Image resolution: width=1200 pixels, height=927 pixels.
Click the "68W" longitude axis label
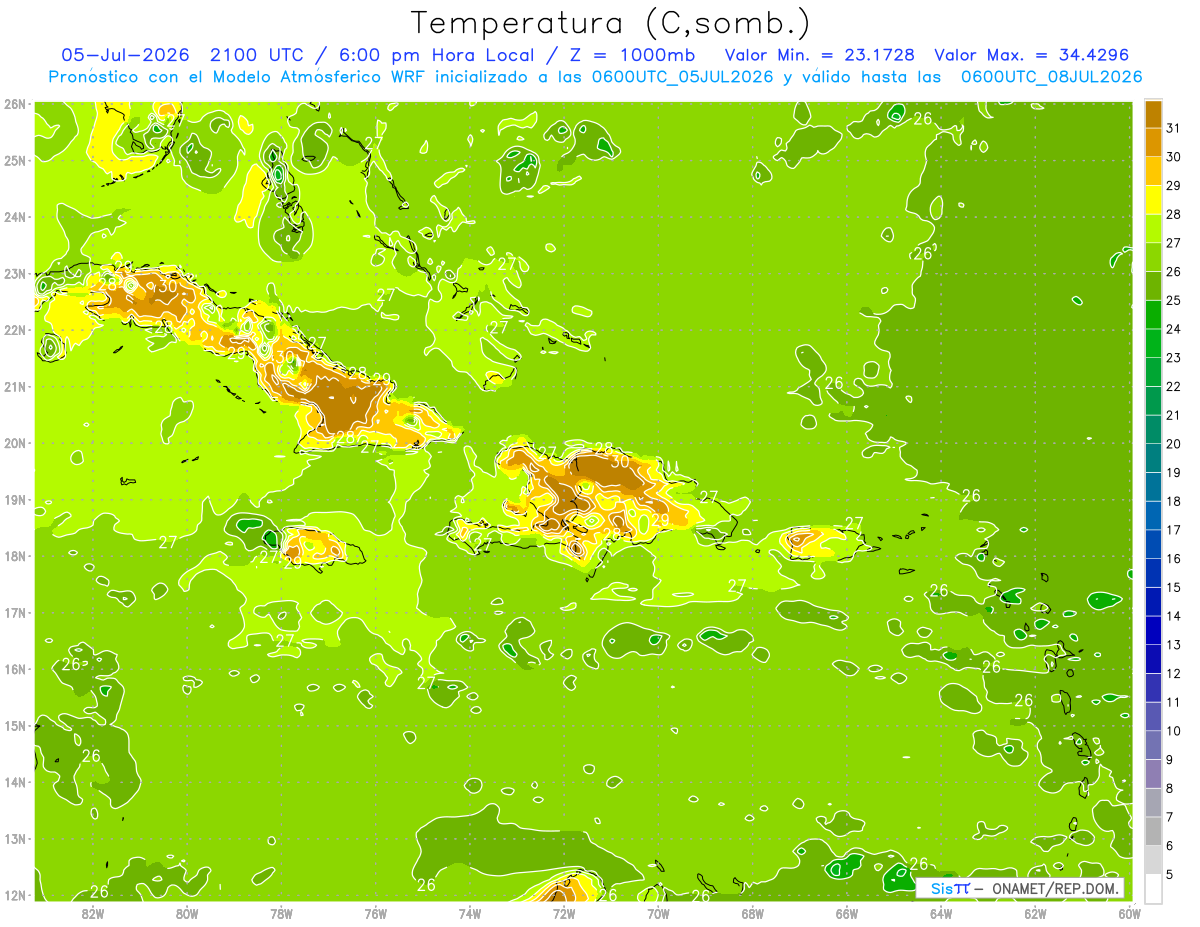[753, 913]
